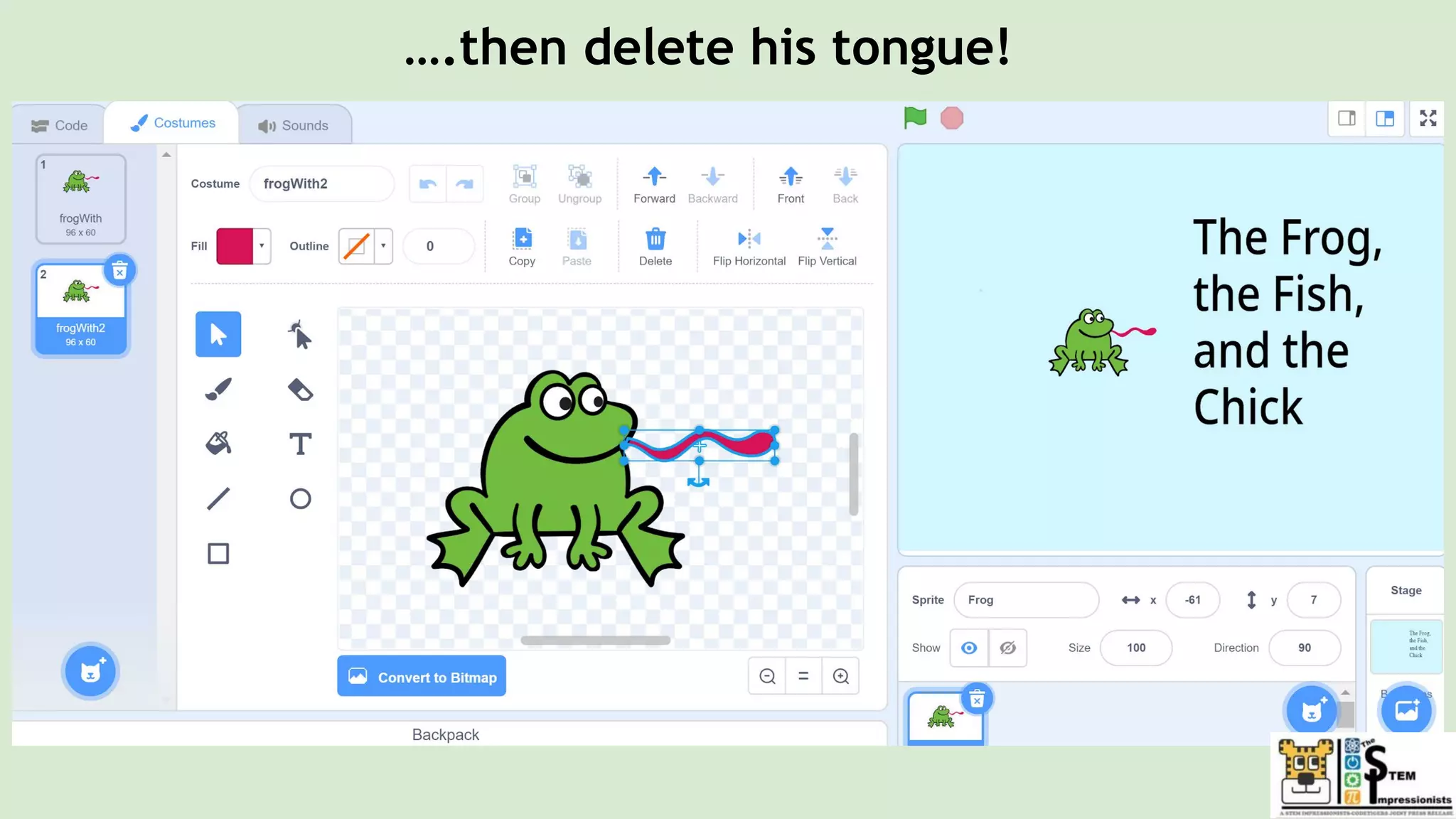The height and width of the screenshot is (819, 1456).
Task: Click the green flag to start
Action: [x=915, y=118]
